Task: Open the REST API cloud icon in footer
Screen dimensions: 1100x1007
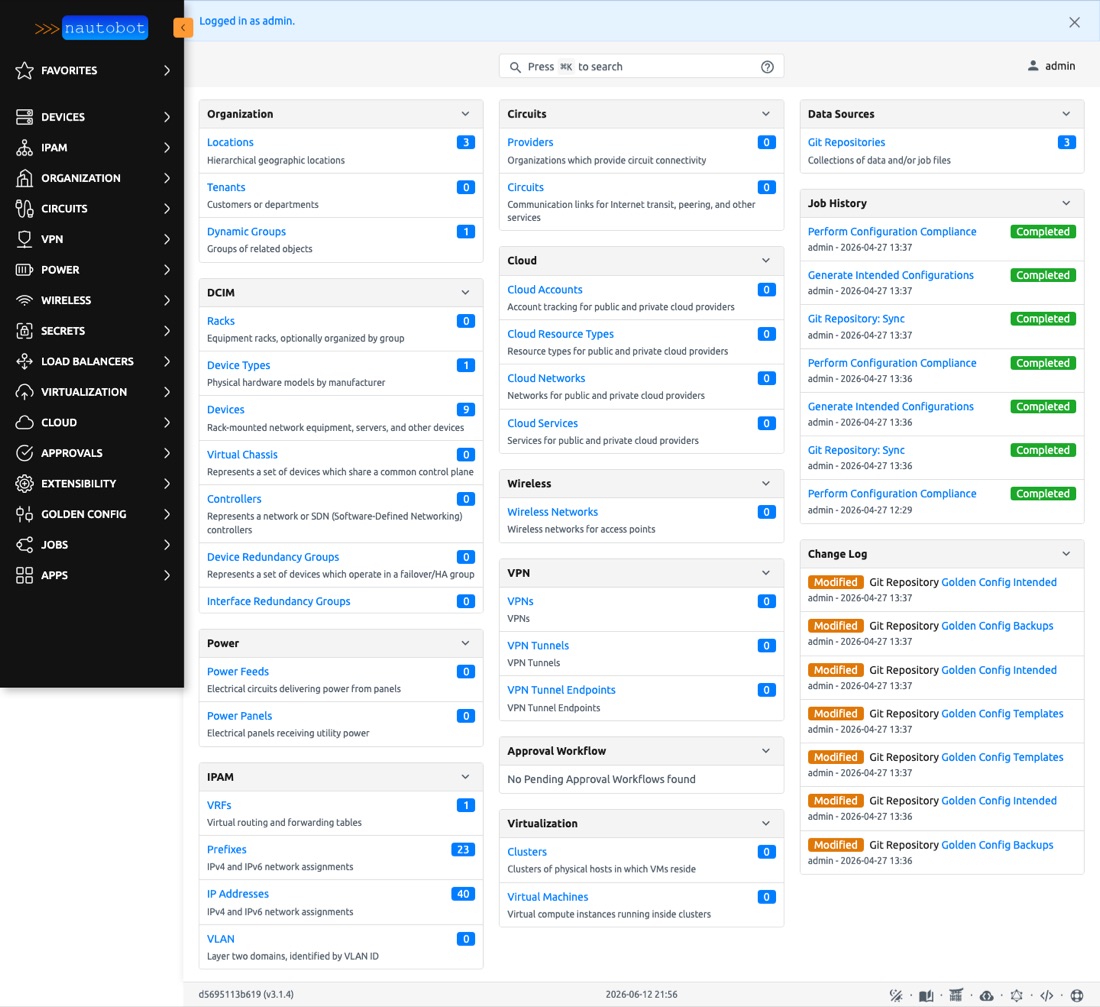Action: coord(986,995)
